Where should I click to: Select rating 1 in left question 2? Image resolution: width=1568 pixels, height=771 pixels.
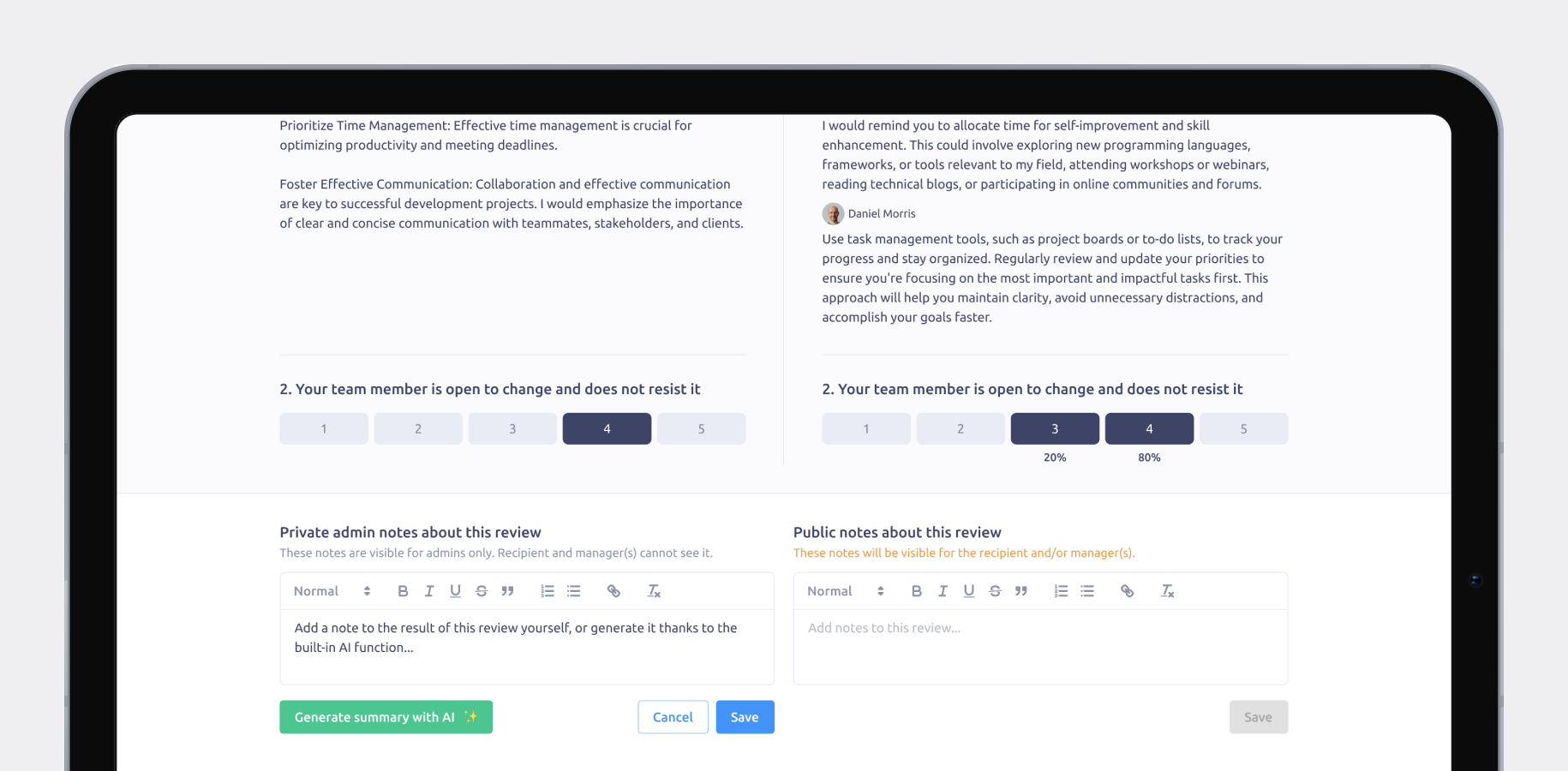pyautogui.click(x=324, y=428)
